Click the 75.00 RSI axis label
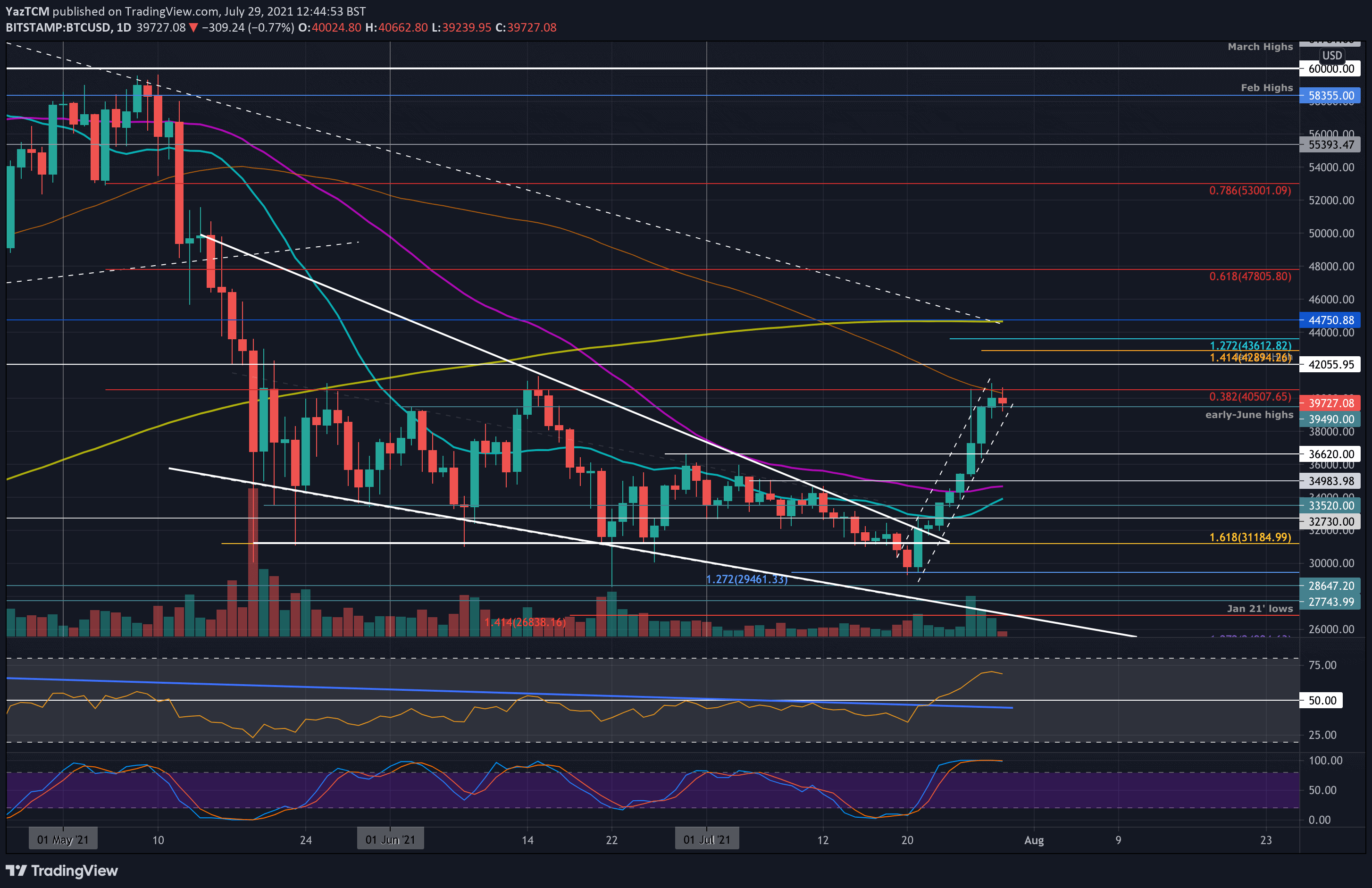Image resolution: width=1372 pixels, height=888 pixels. coord(1322,665)
